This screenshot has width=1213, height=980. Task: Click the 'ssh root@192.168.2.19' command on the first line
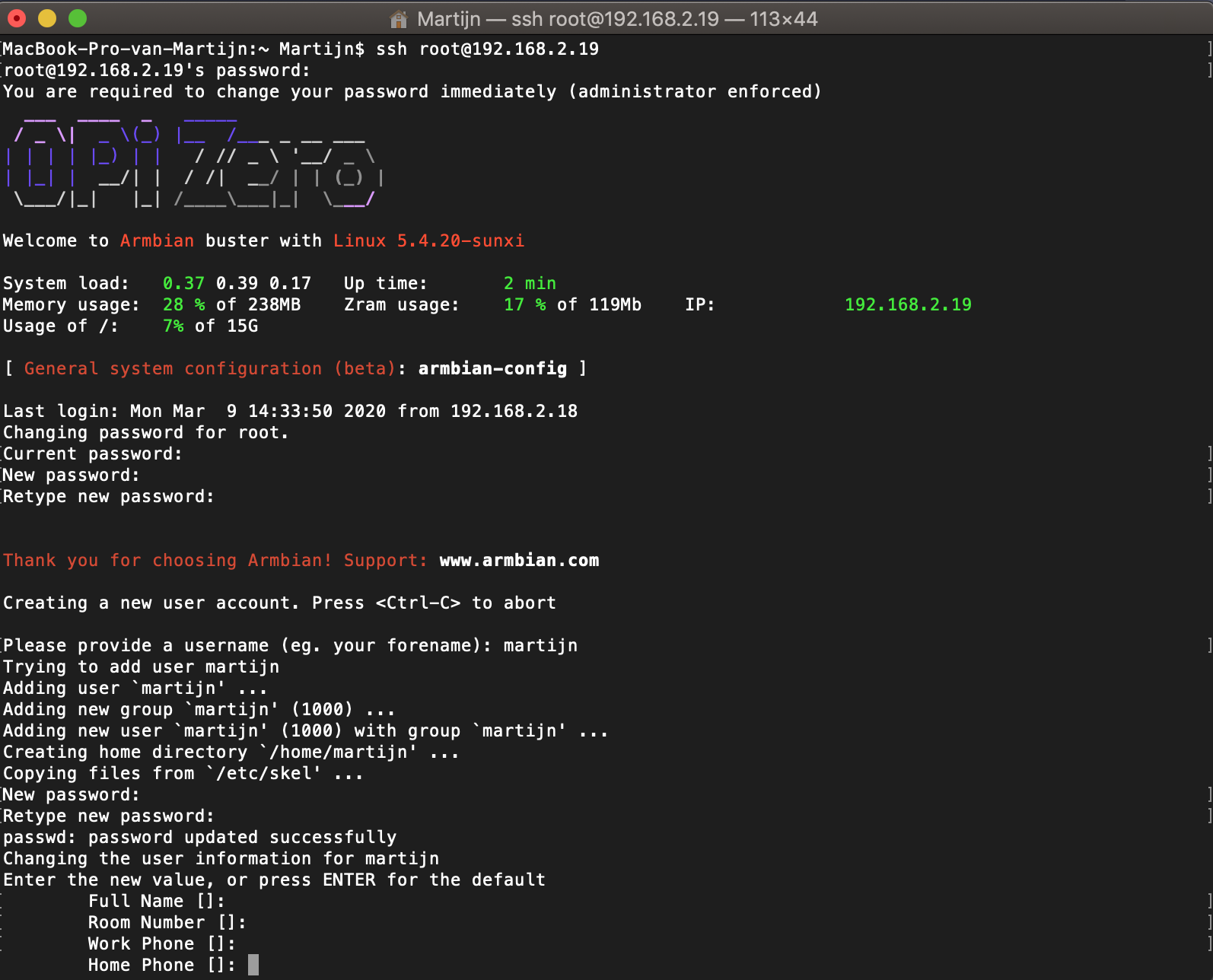487,49
